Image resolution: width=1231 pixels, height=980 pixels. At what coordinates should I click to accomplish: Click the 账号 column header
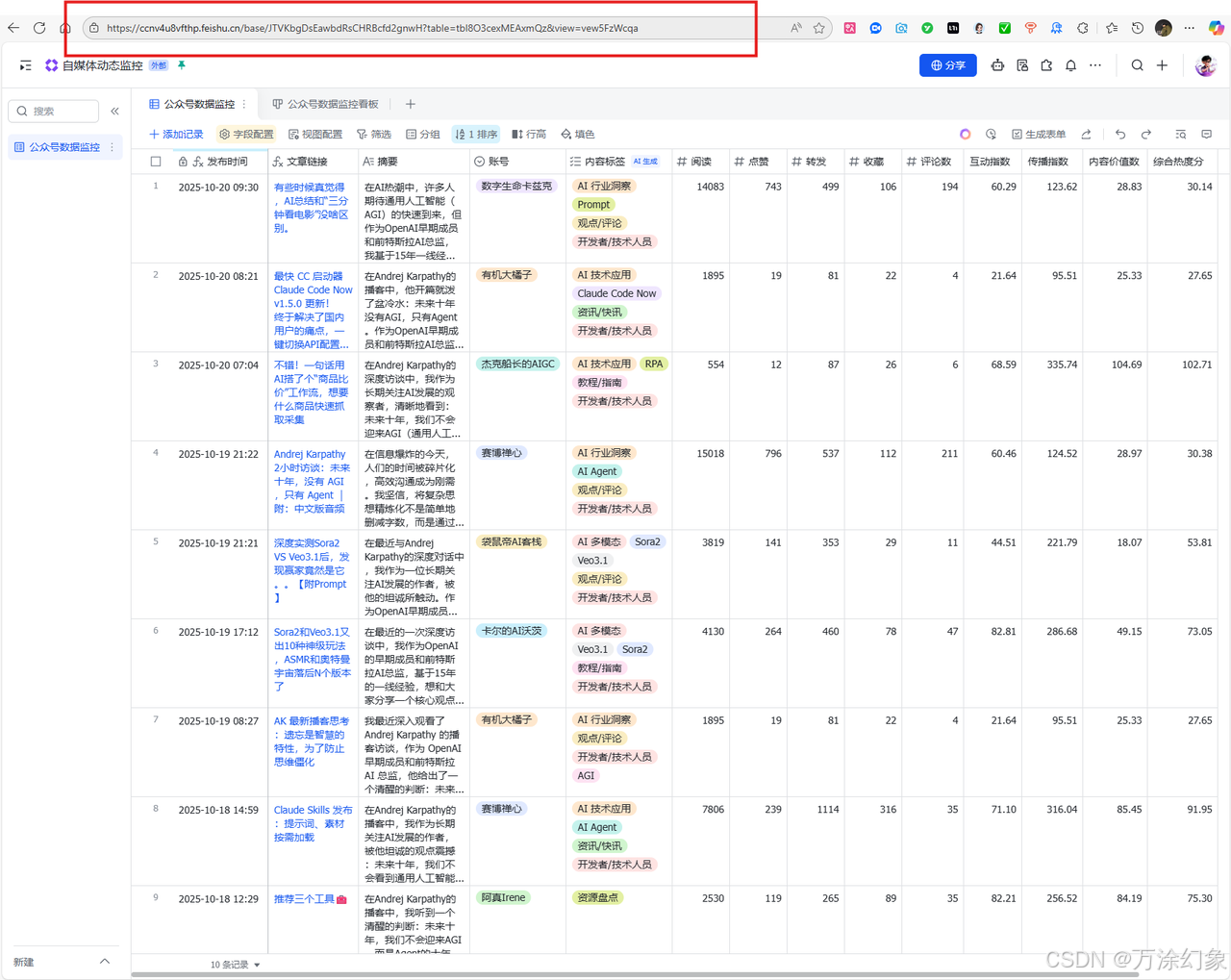point(517,162)
